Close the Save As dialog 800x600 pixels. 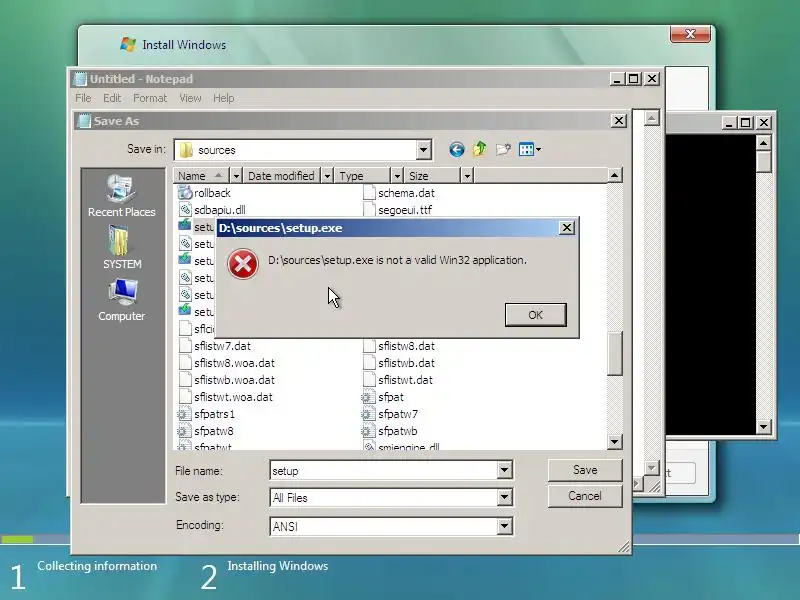pos(618,121)
